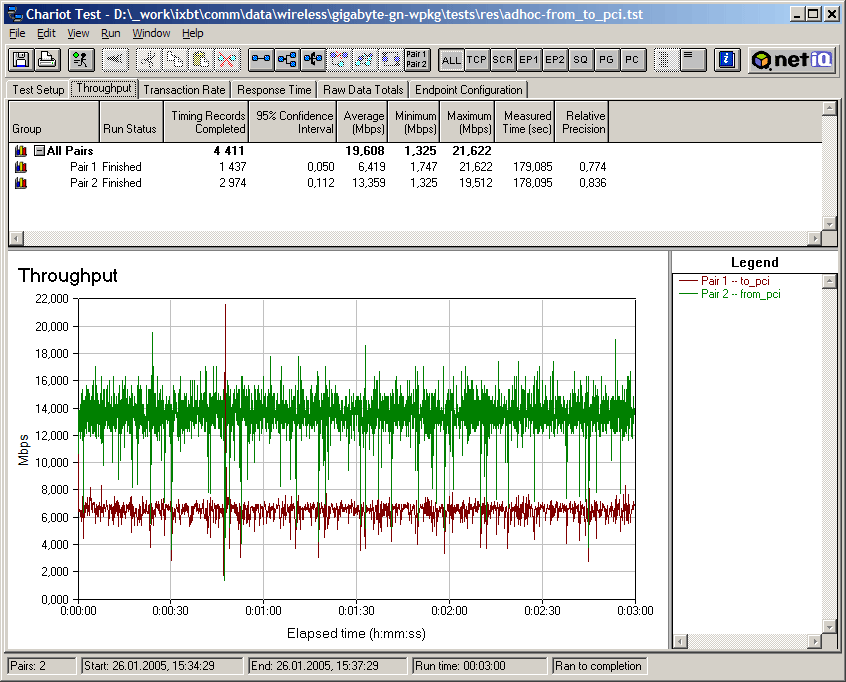846x682 pixels.
Task: Click the Add pair toolbar icon
Action: (x=261, y=60)
